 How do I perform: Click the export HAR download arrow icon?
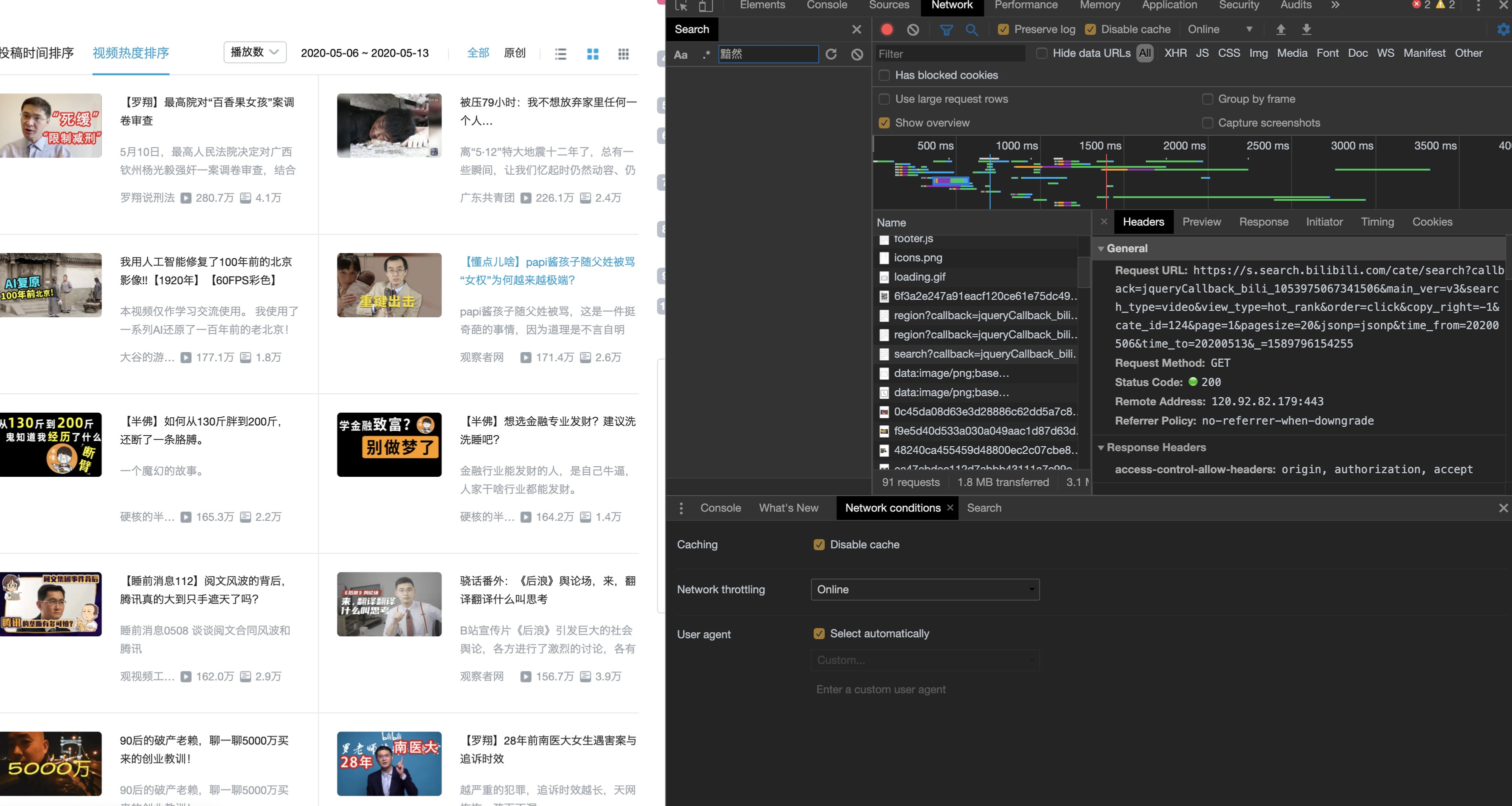coord(1306,30)
